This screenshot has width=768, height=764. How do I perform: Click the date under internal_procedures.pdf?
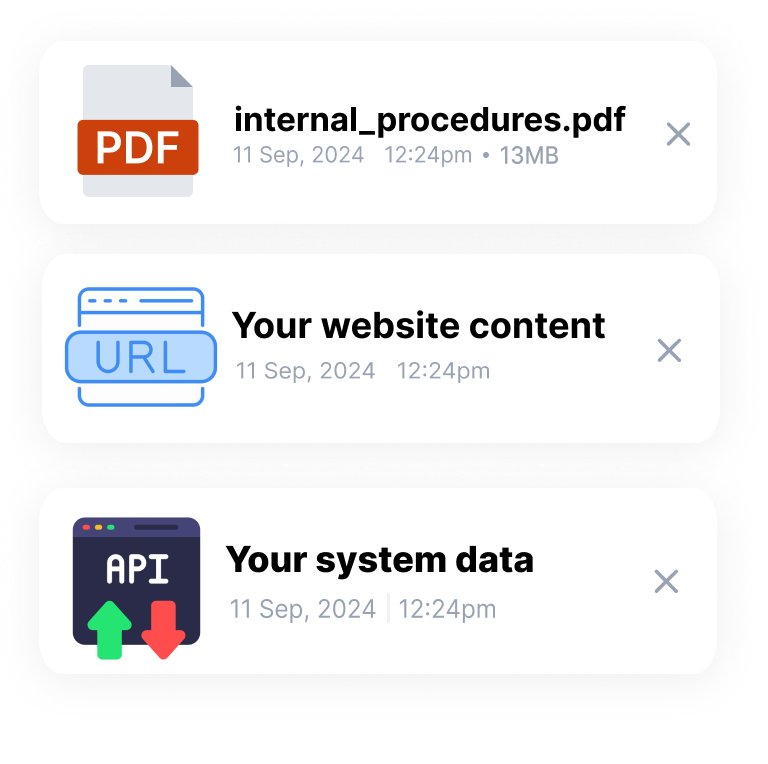click(298, 156)
